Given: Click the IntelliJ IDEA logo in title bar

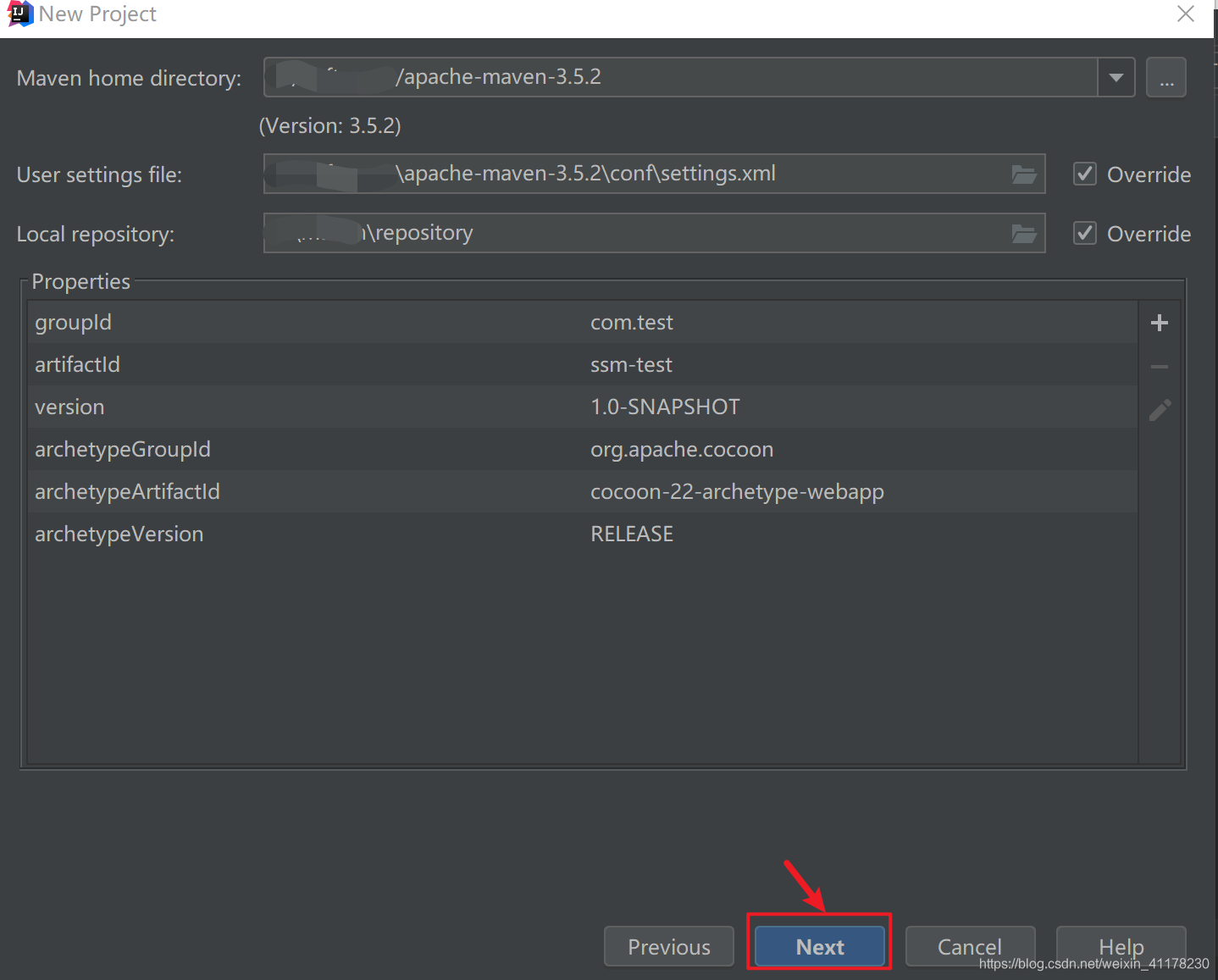Looking at the screenshot, I should pyautogui.click(x=19, y=14).
